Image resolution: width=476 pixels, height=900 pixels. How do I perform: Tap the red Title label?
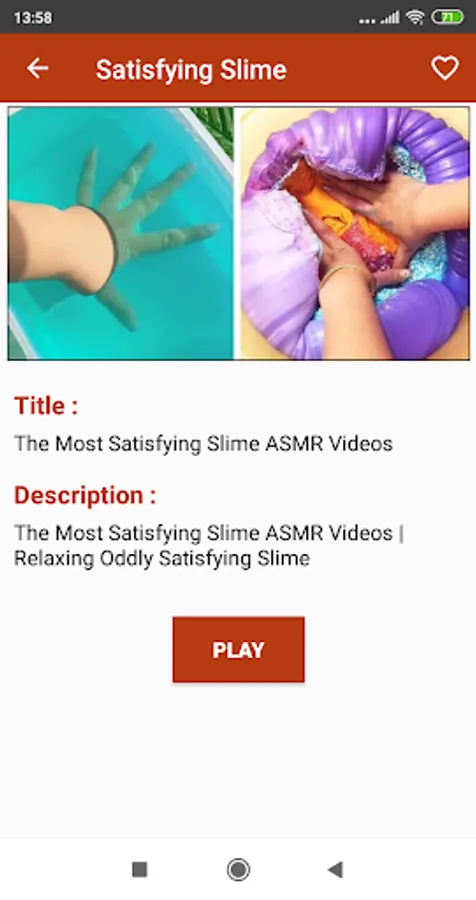click(46, 406)
